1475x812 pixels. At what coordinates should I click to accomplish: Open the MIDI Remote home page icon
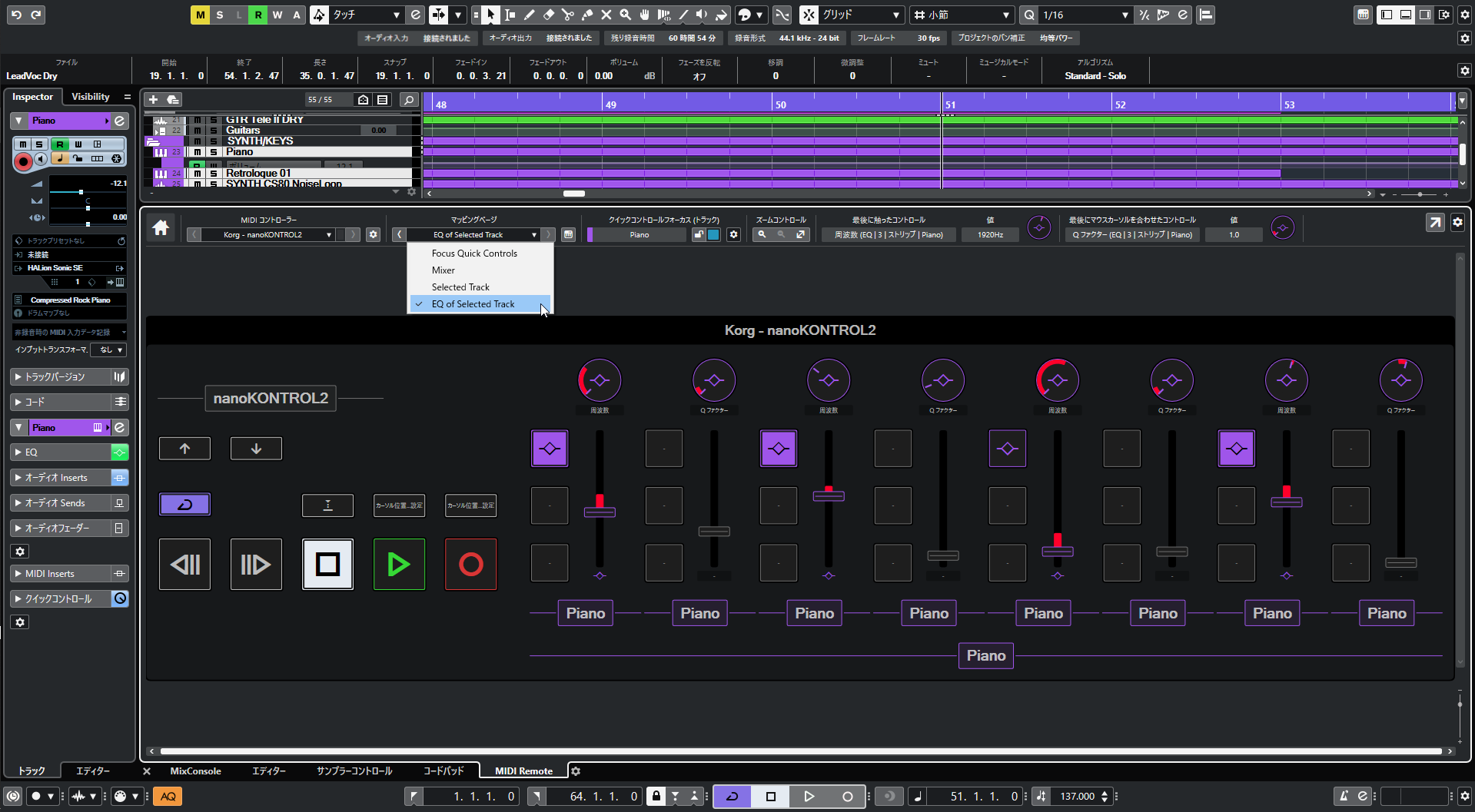pos(161,227)
